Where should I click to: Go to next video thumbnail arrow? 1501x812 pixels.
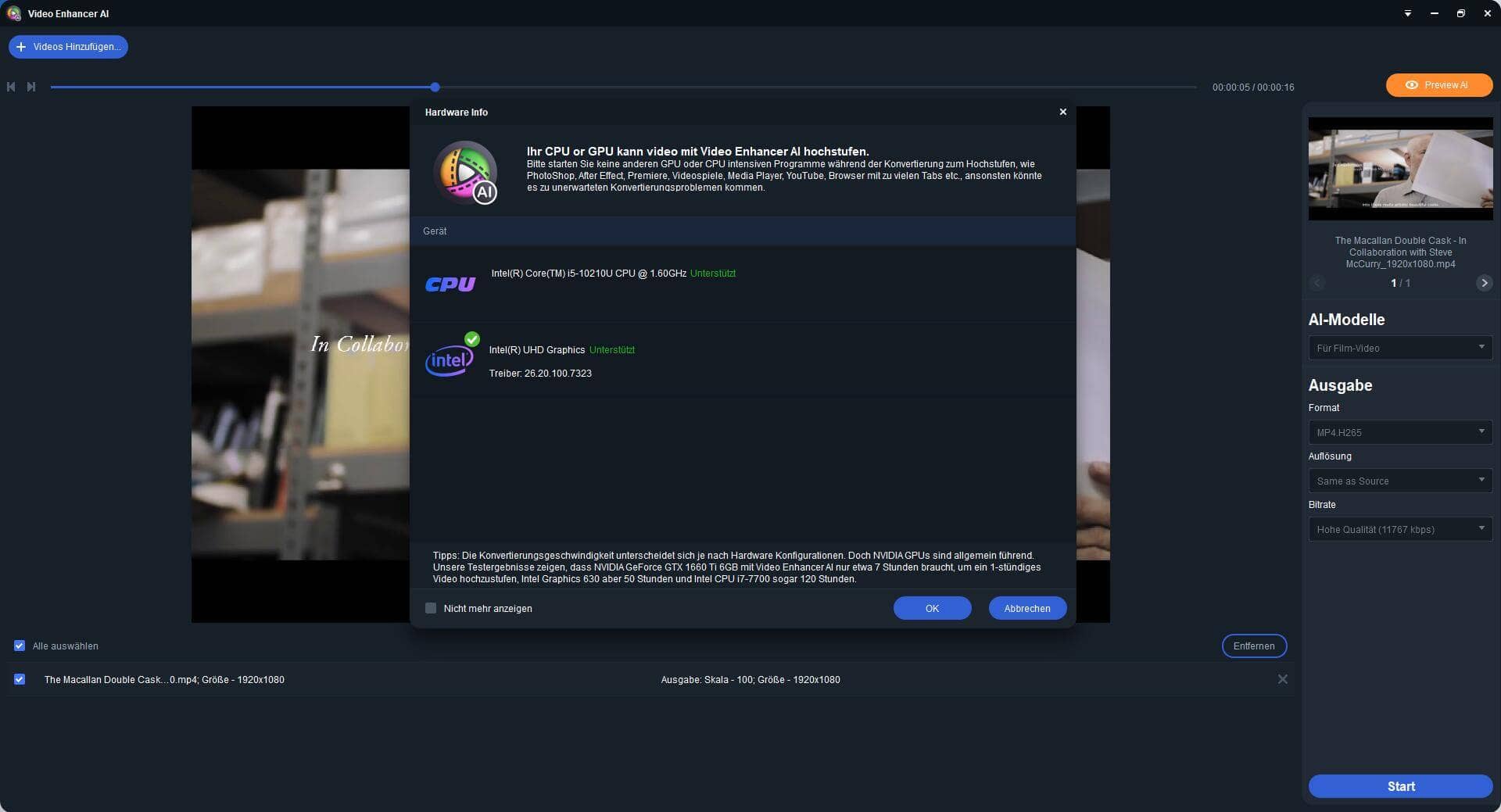pyautogui.click(x=1484, y=283)
